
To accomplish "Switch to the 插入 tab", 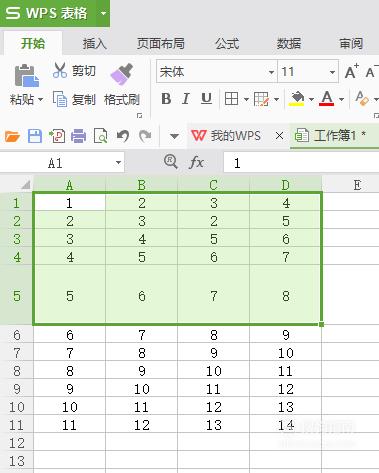I will pos(95,43).
